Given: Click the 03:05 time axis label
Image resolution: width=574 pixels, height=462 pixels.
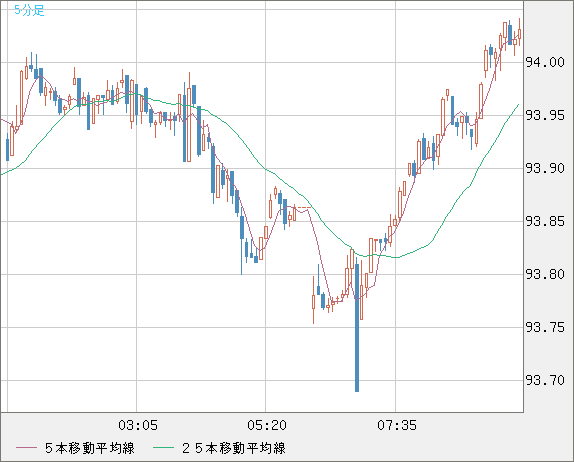Looking at the screenshot, I should [138, 425].
